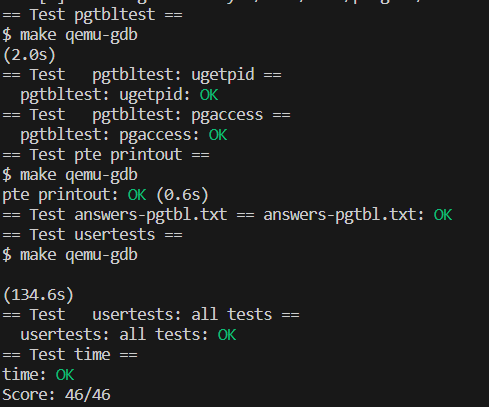Click the OK after answers-pgtbl.txt
This screenshot has width=489, height=407.
(443, 215)
